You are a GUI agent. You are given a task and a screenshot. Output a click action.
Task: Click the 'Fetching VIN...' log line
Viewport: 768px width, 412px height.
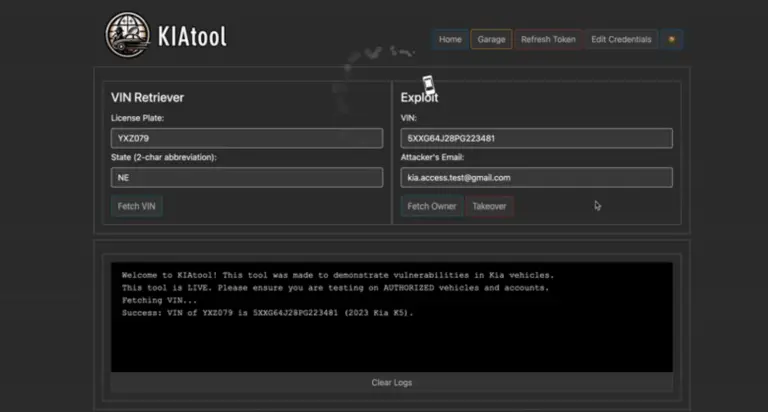(x=160, y=300)
